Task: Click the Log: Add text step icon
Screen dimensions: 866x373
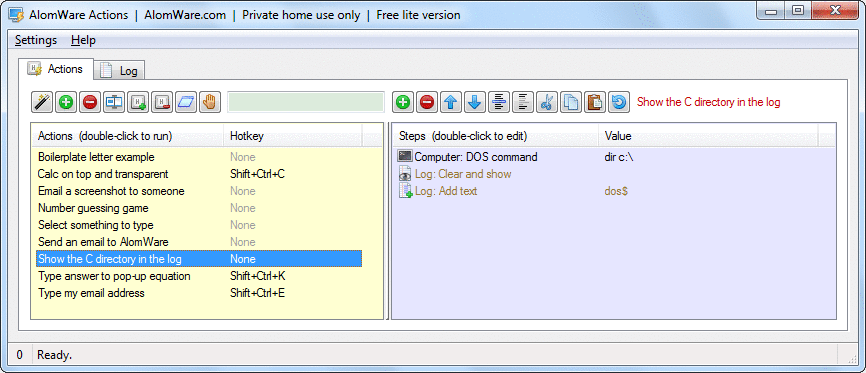Action: (x=405, y=191)
